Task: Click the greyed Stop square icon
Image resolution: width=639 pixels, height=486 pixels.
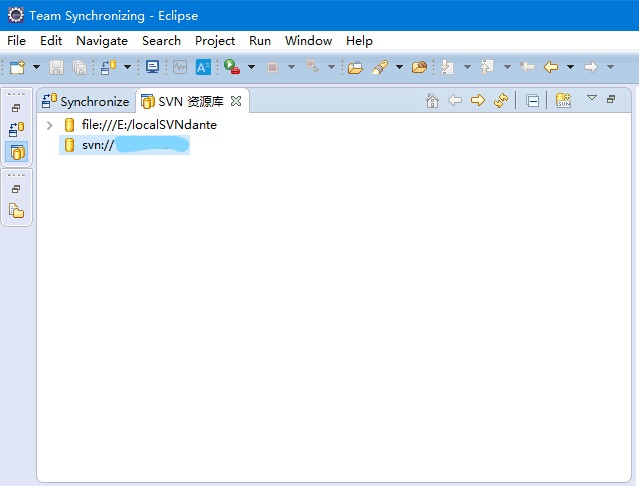Action: pos(272,67)
